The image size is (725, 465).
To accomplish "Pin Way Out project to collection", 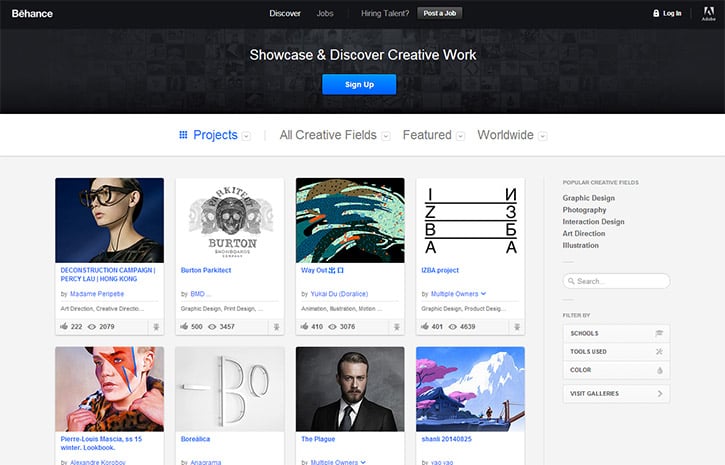I will pos(397,327).
